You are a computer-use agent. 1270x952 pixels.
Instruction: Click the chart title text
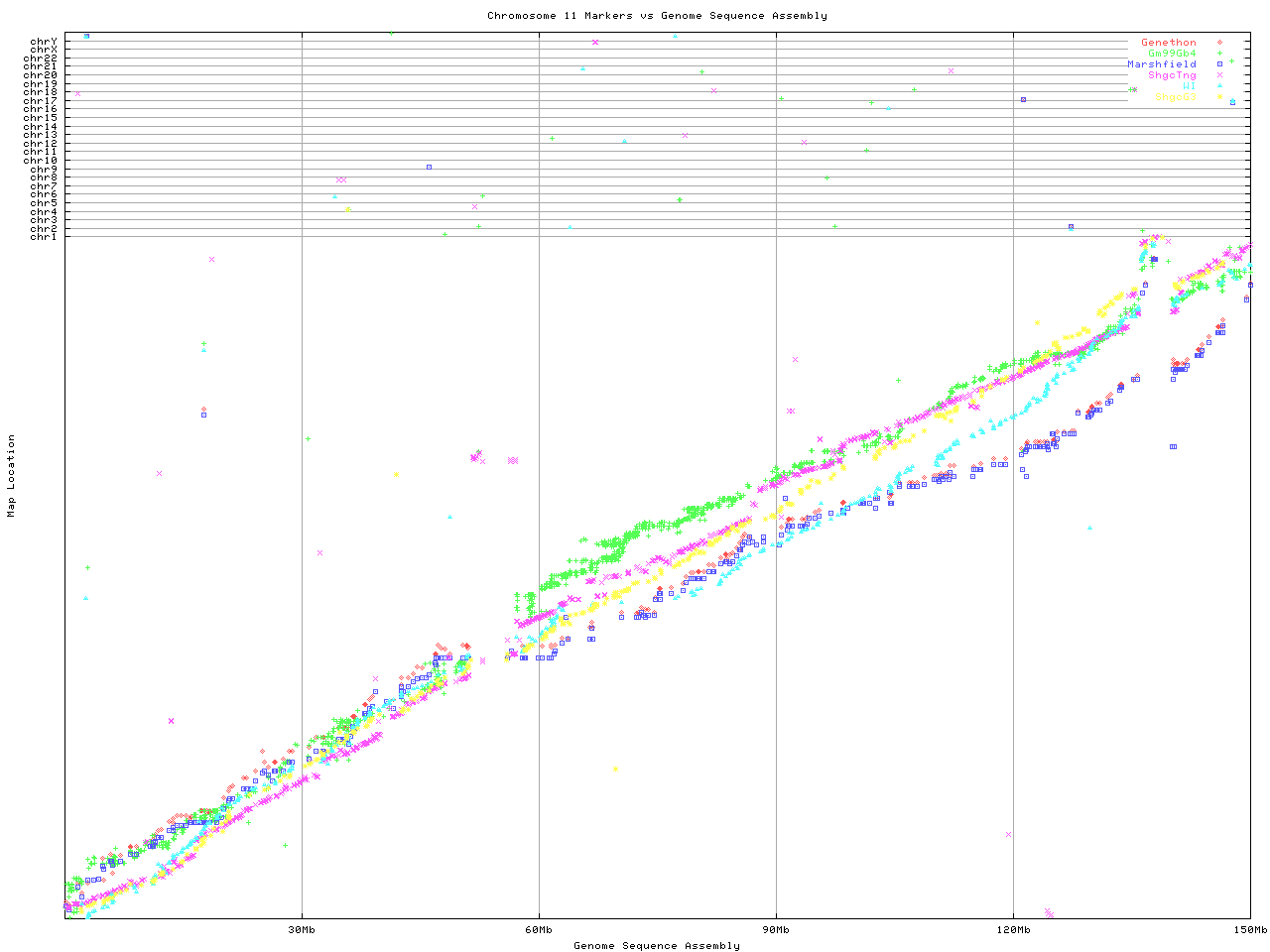tap(657, 16)
